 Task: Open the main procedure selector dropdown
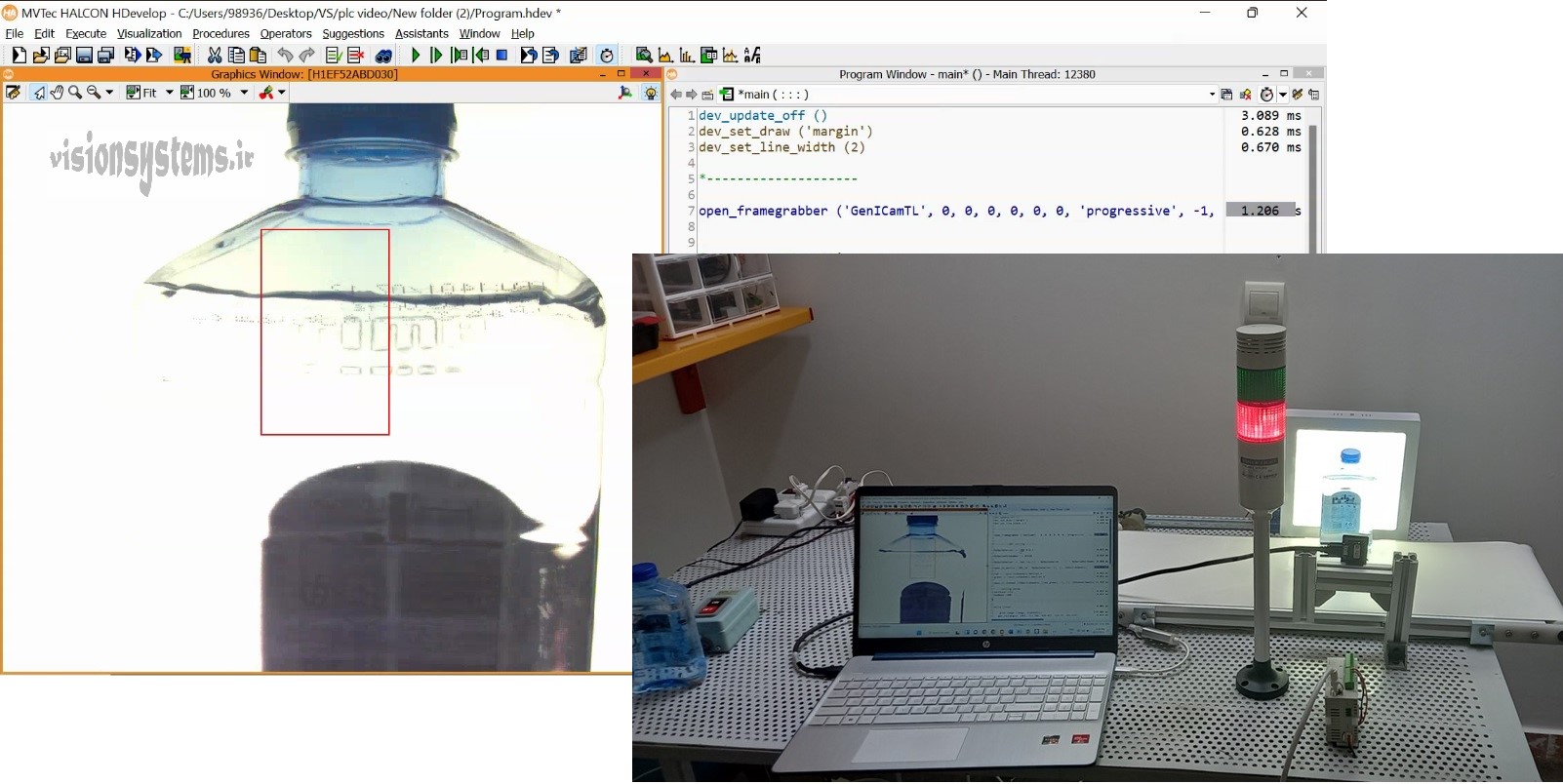click(1212, 95)
